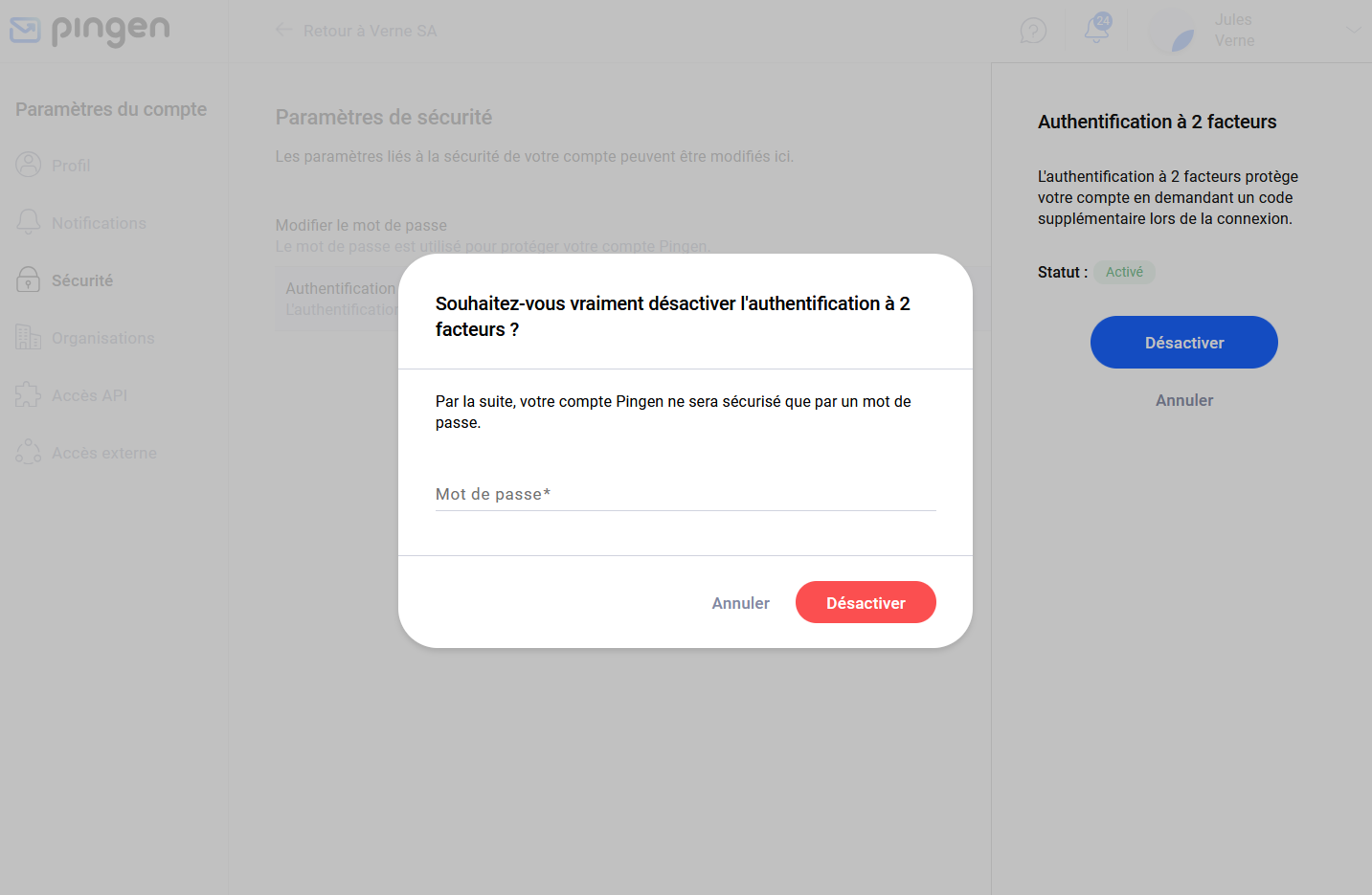Open the Notifications settings menu item
The height and width of the screenshot is (895, 1372).
click(x=99, y=223)
